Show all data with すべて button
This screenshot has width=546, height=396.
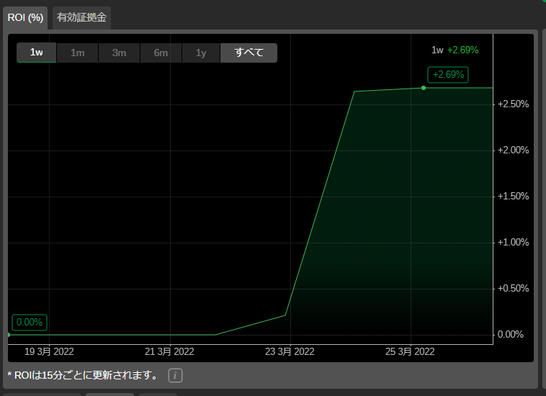[x=249, y=53]
